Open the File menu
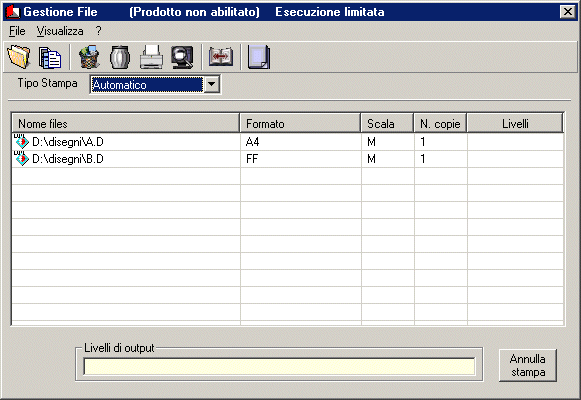Image resolution: width=581 pixels, height=400 pixels. 17,31
